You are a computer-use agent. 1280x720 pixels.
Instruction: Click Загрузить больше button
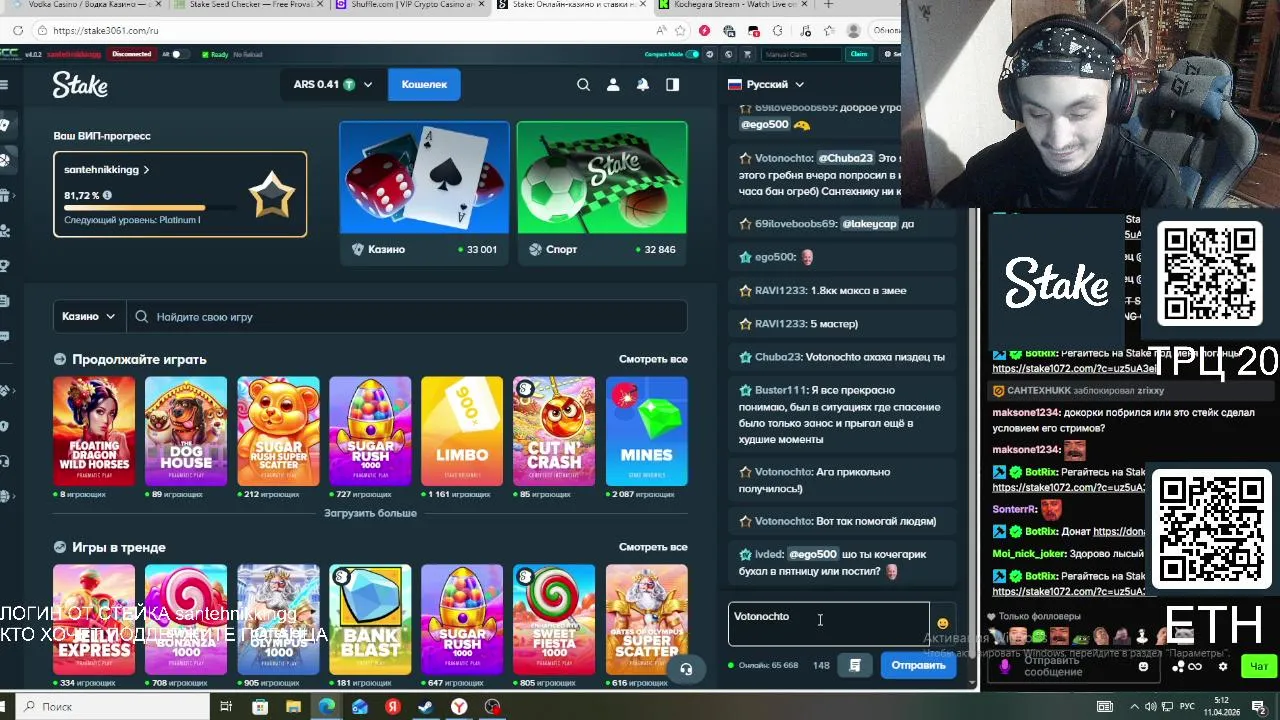(370, 513)
